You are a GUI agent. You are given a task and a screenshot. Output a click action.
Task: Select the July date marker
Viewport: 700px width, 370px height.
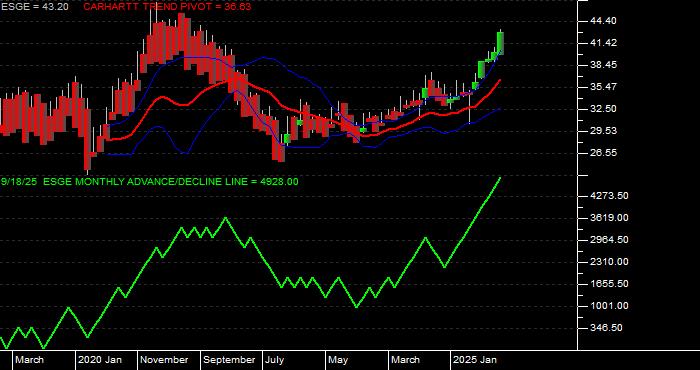click(275, 360)
